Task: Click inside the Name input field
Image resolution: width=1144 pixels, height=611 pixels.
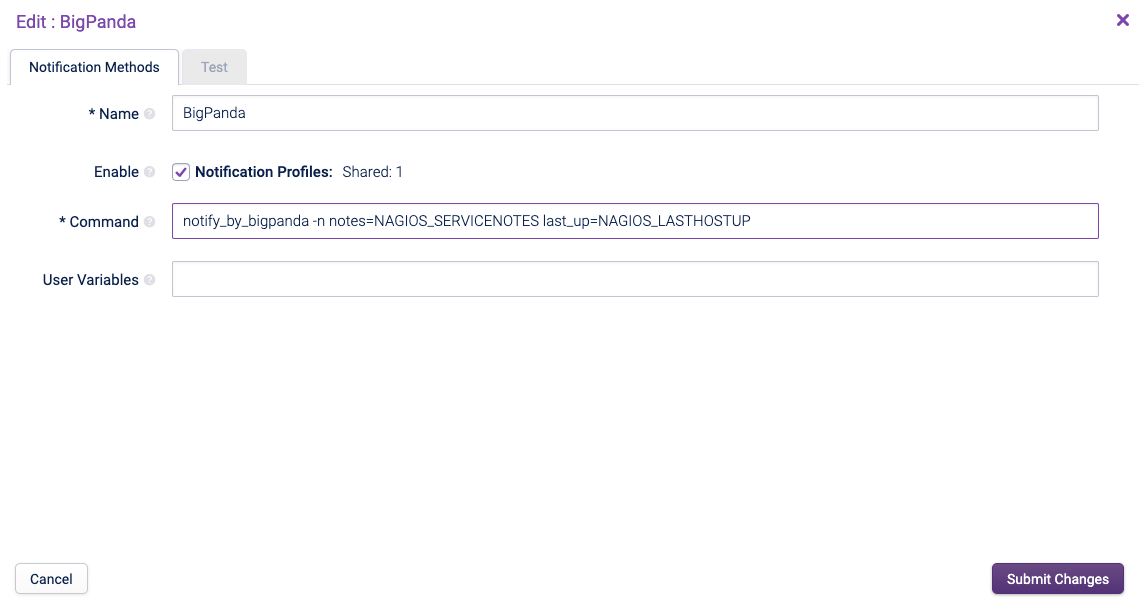Action: pyautogui.click(x=635, y=113)
